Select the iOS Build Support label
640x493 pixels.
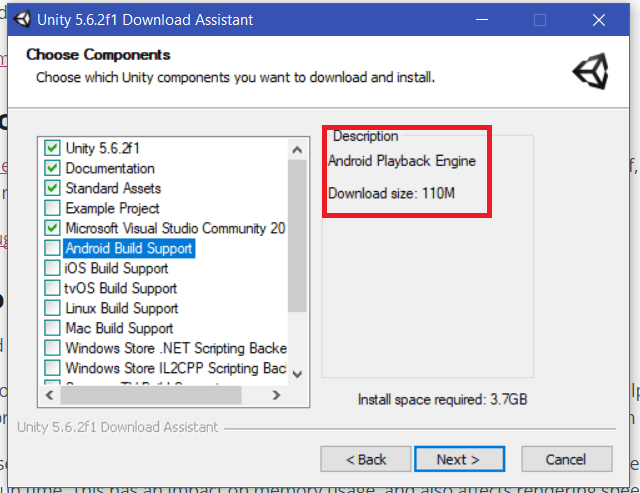pyautogui.click(x=116, y=268)
